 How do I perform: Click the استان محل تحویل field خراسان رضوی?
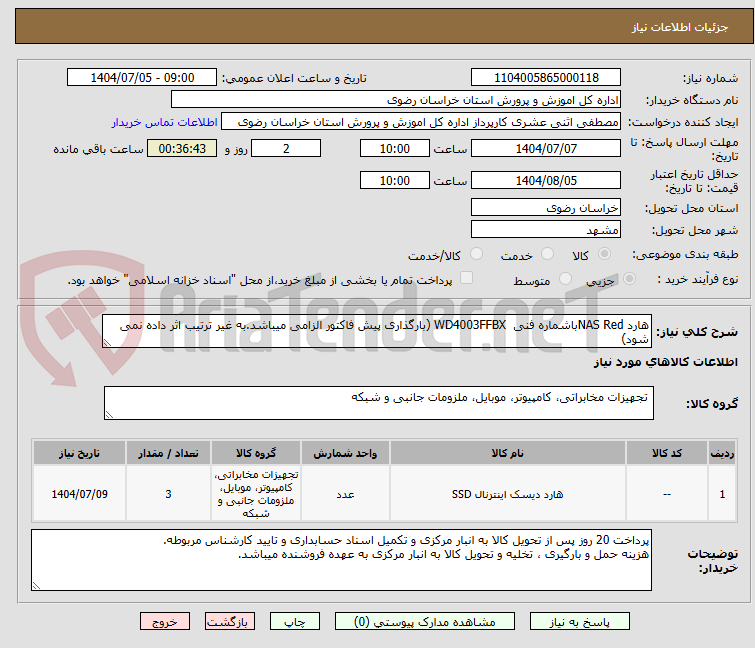click(546, 207)
